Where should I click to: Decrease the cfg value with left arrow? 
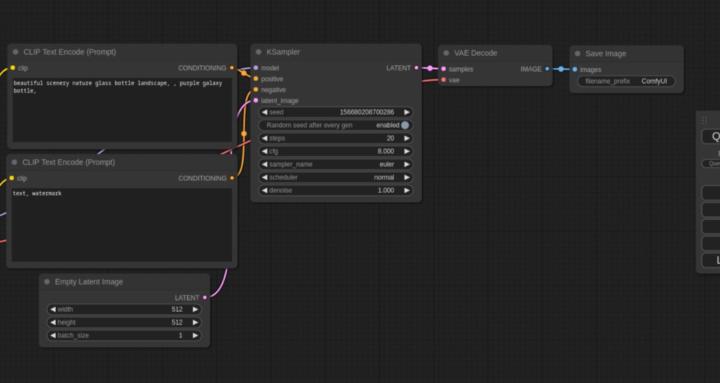[x=264, y=151]
